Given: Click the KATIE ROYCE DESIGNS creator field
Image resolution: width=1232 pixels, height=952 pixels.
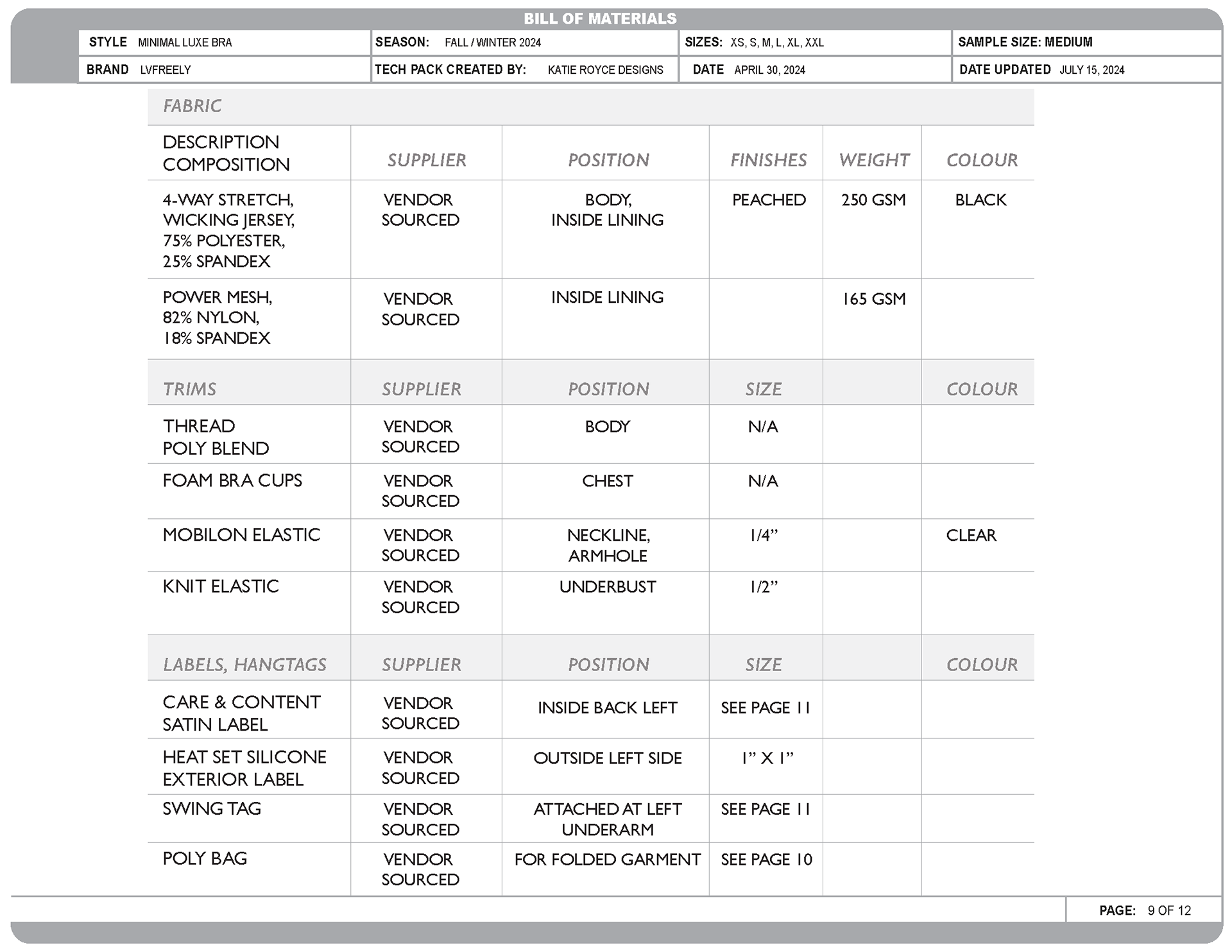Looking at the screenshot, I should point(605,70).
